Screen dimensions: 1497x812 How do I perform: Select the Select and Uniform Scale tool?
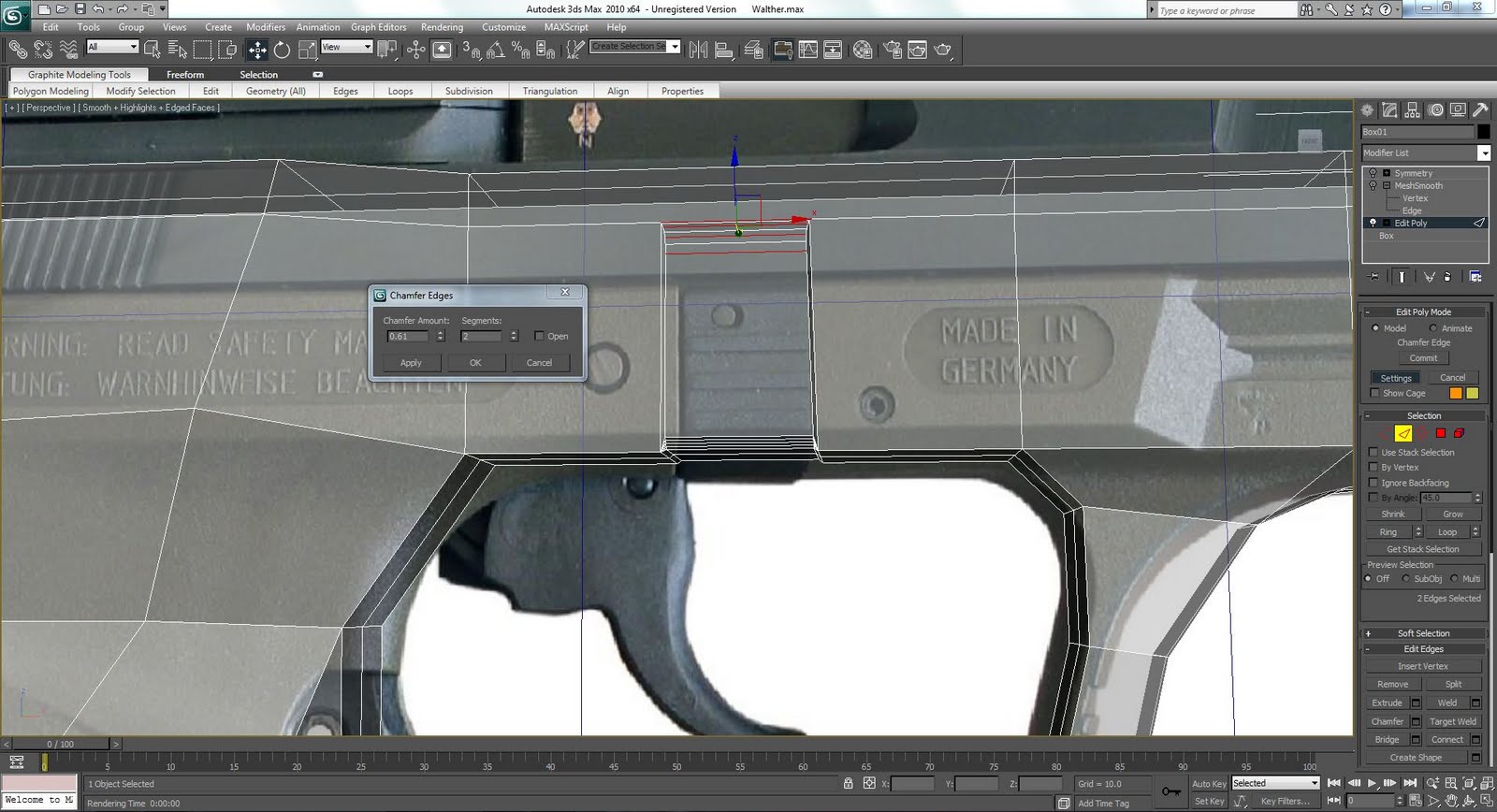pyautogui.click(x=307, y=50)
